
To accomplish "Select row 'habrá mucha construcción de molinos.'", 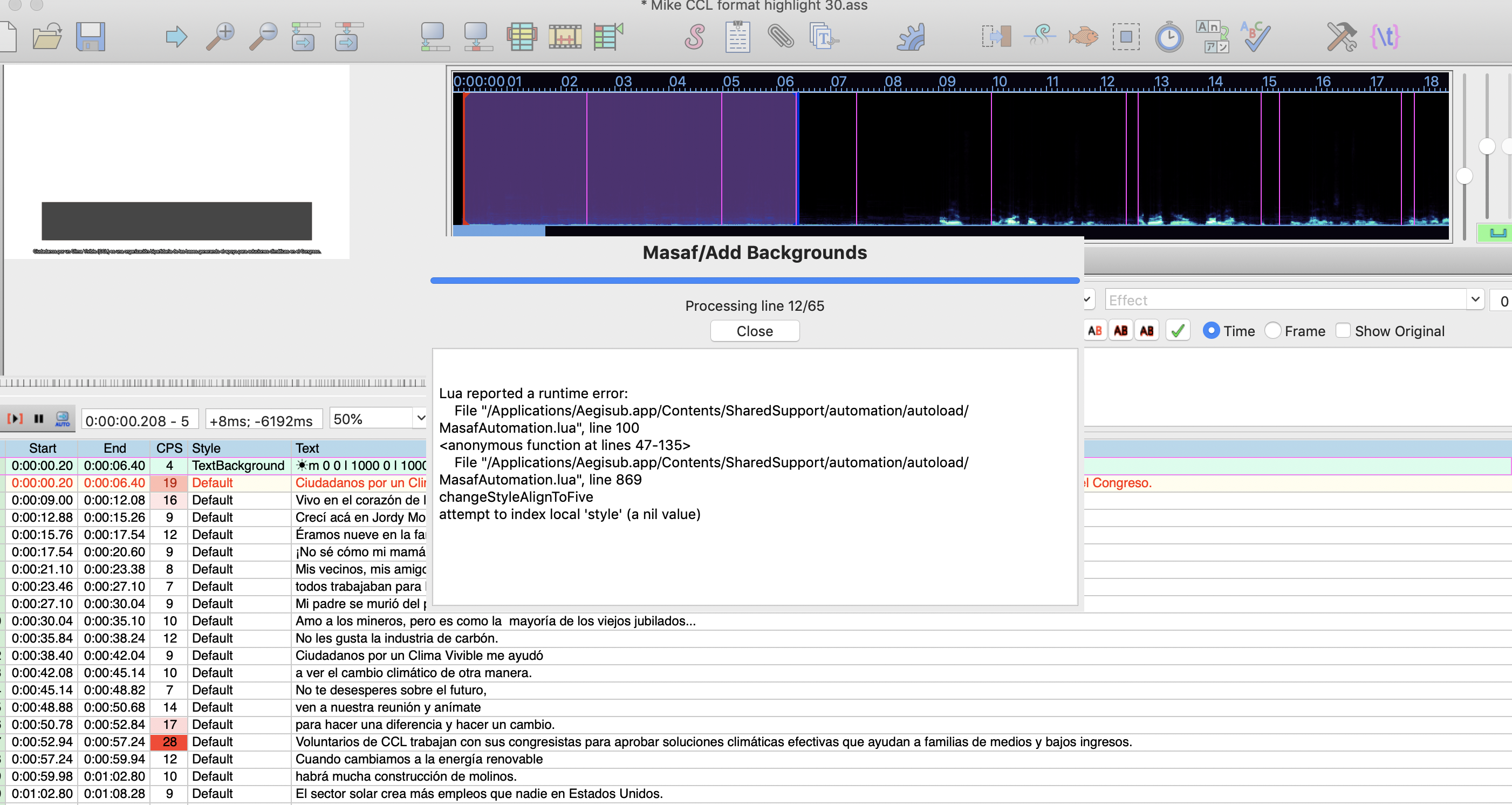I will click(756, 776).
